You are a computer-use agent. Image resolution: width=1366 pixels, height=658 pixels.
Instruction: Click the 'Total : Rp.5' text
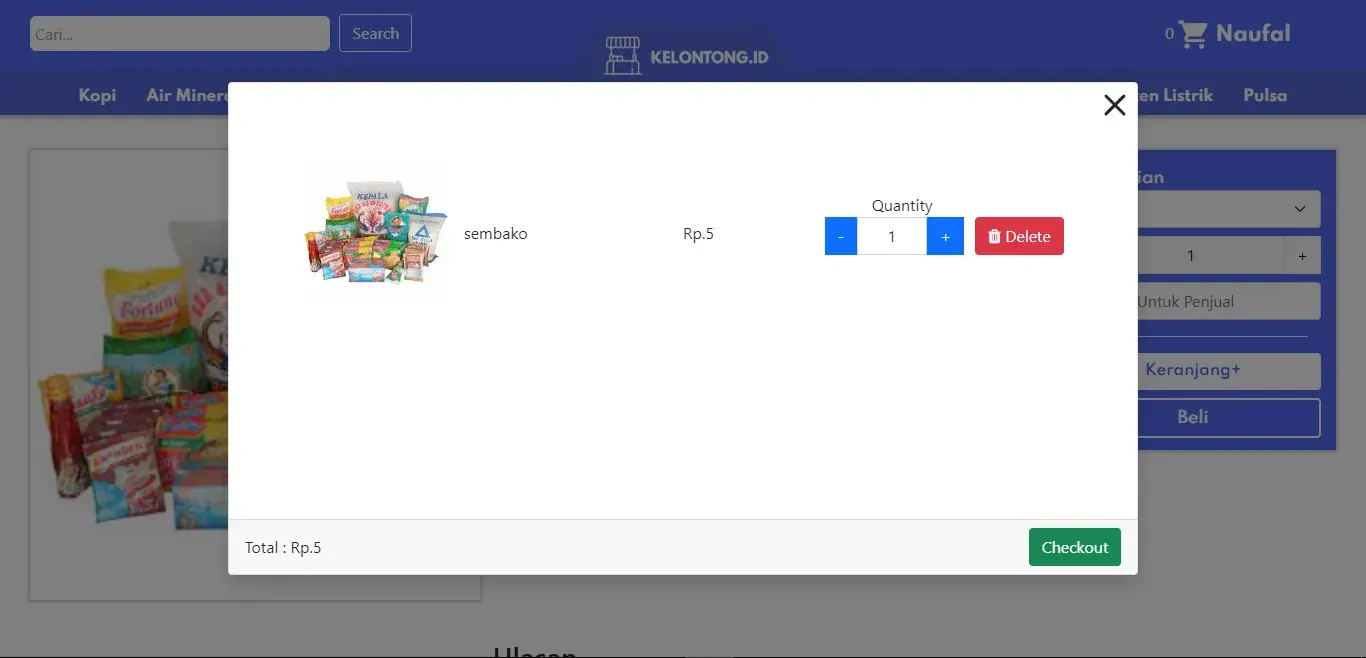pyautogui.click(x=283, y=547)
